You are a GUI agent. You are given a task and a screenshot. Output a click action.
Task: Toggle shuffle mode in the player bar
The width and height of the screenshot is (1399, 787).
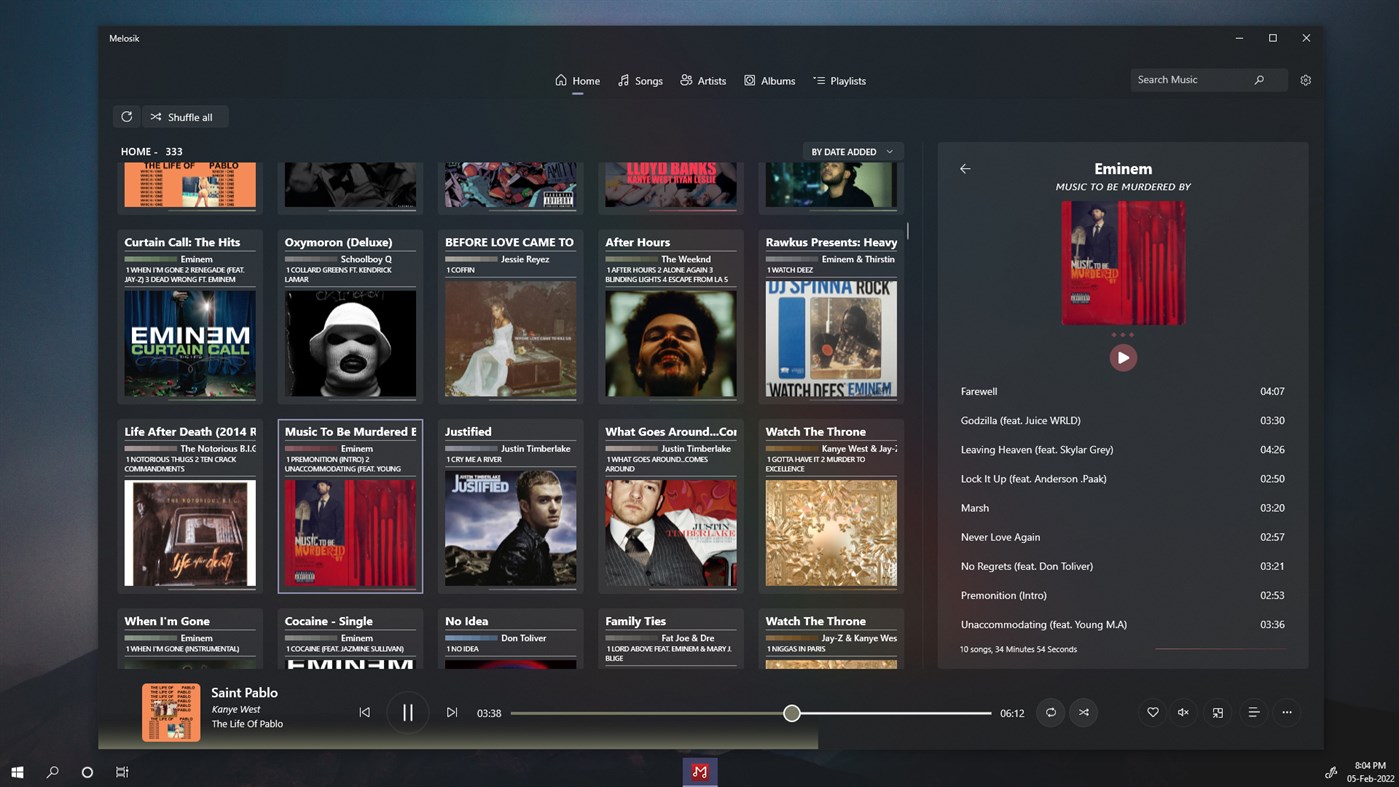coord(1084,712)
